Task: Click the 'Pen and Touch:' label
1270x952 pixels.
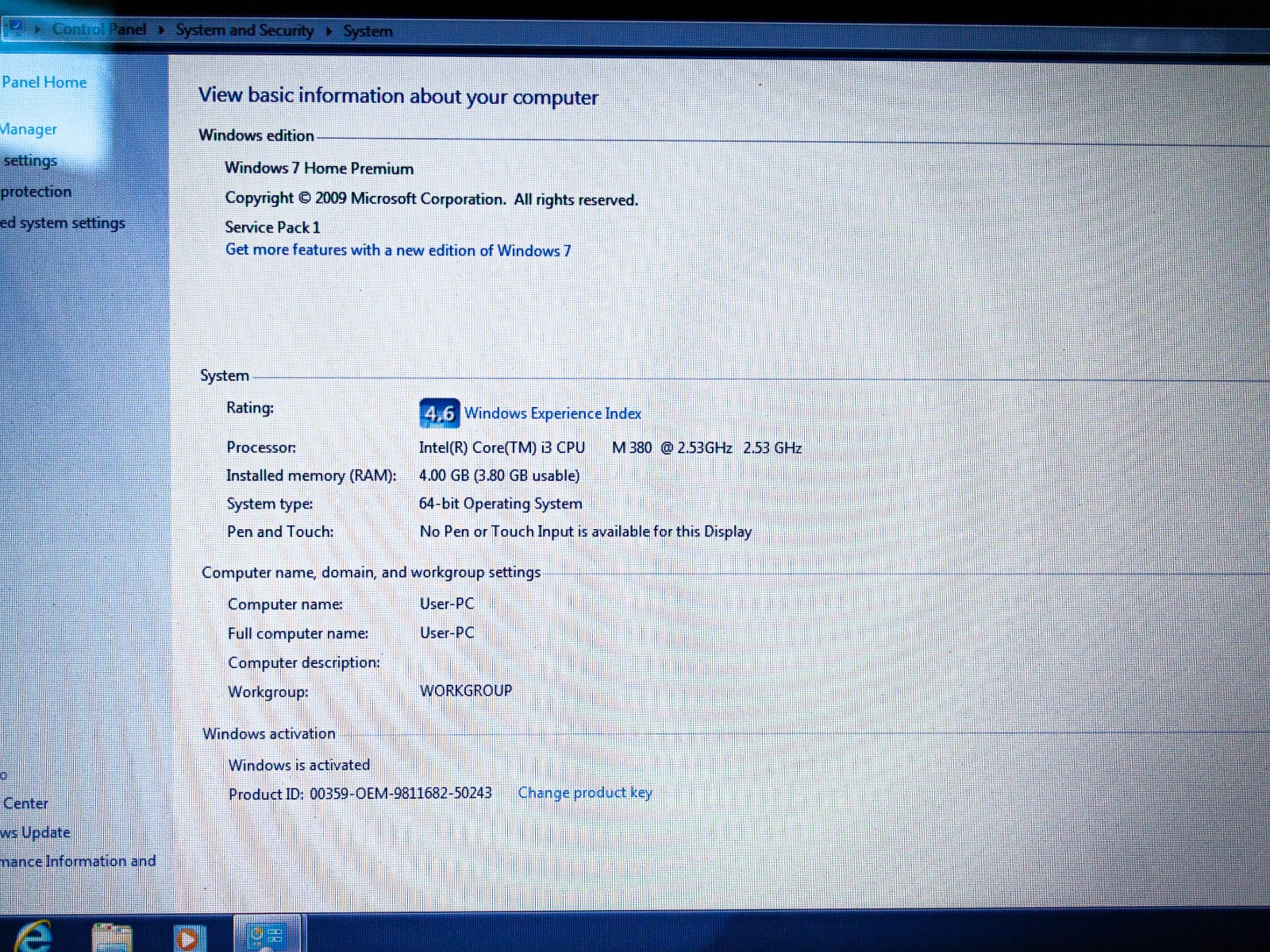Action: (x=280, y=532)
